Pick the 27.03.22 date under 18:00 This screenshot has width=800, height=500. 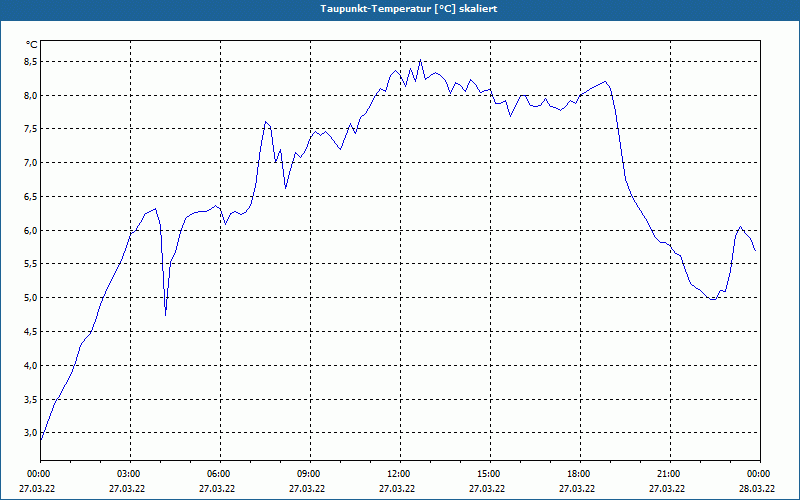[x=577, y=489]
